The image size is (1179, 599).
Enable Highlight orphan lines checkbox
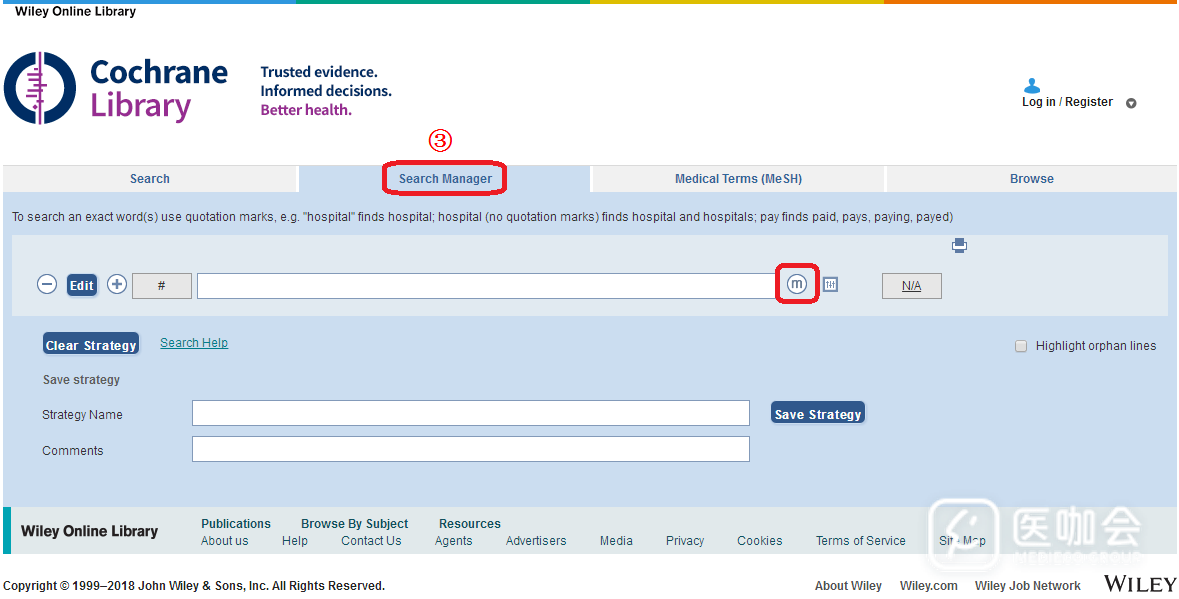(1021, 346)
